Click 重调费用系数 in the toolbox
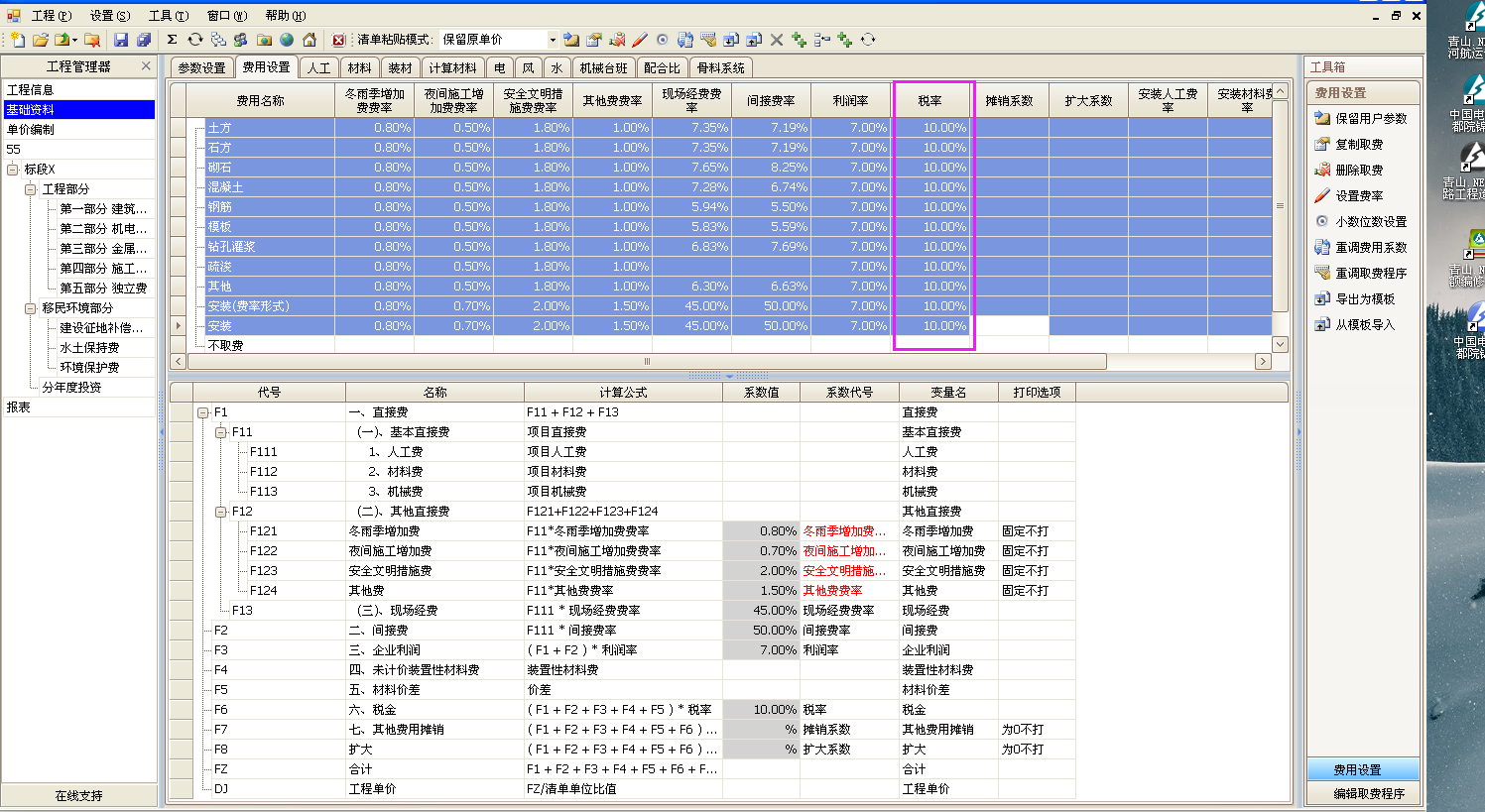 coord(1370,248)
